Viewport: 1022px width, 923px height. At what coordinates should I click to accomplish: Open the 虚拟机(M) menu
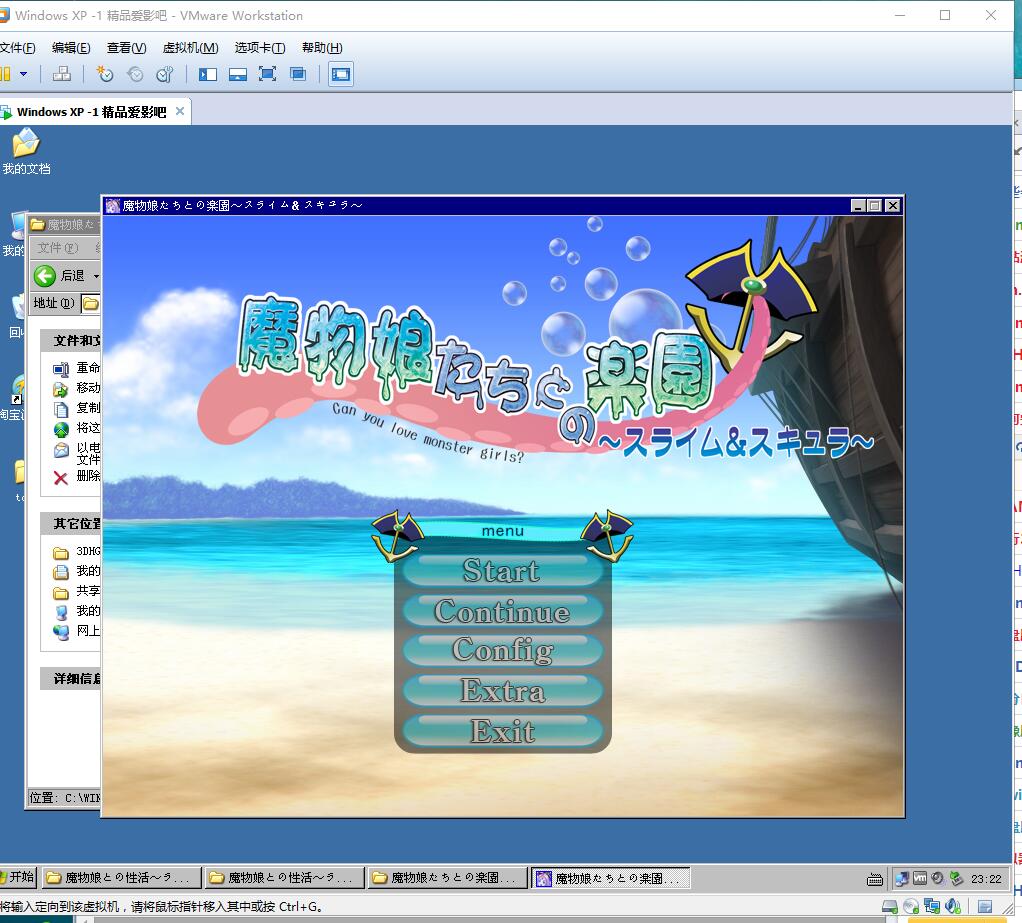pos(190,48)
